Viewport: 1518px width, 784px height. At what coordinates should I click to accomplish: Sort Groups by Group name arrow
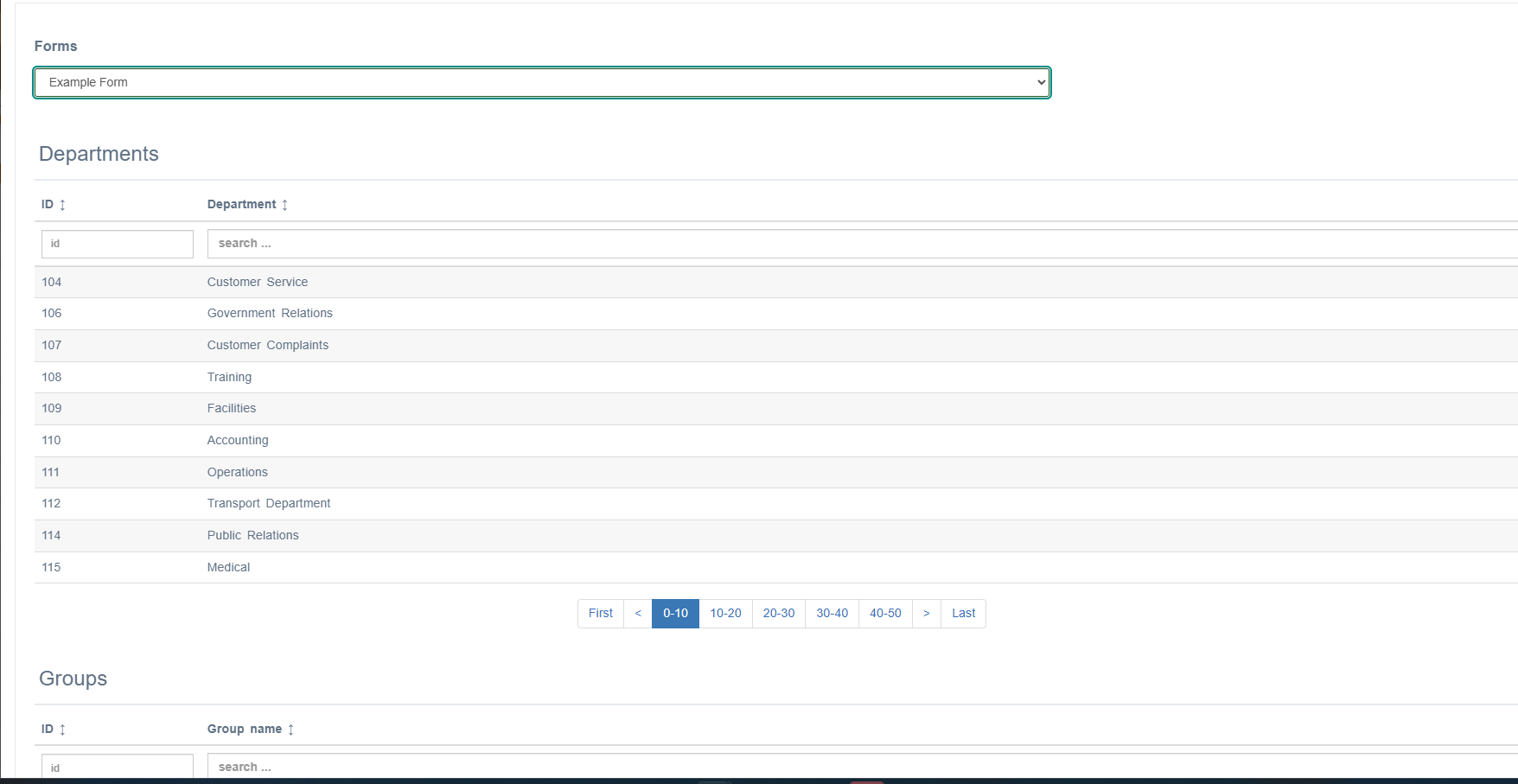point(290,730)
